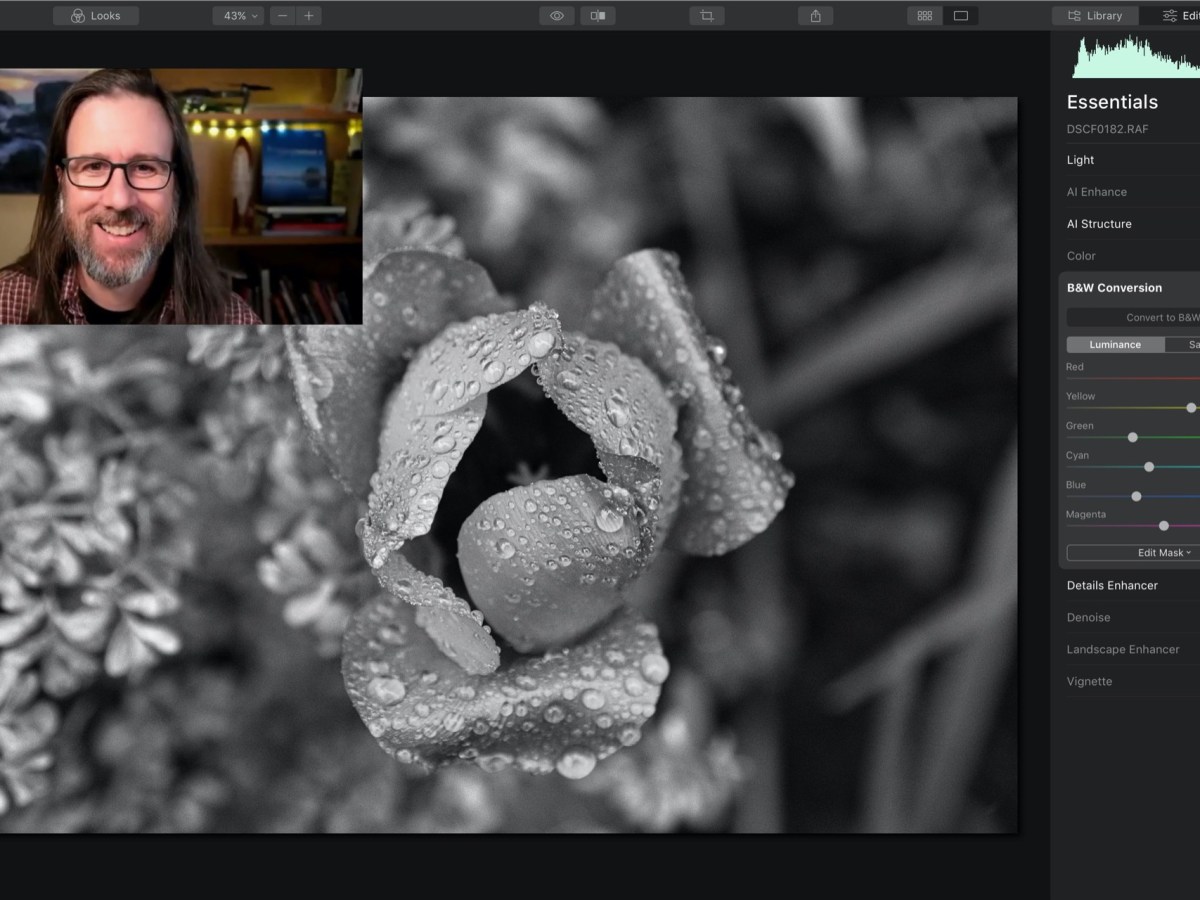
Task: Click the zoom out minus button
Action: [282, 16]
